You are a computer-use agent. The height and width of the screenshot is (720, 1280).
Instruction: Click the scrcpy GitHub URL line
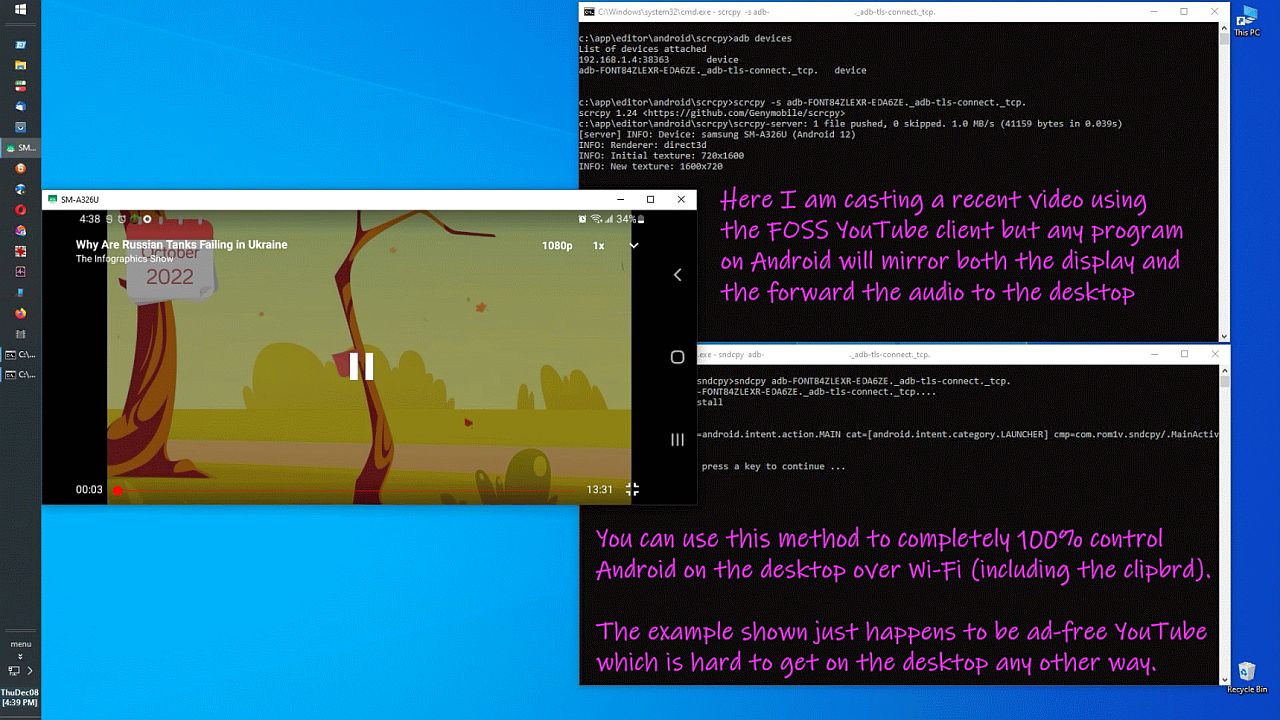712,113
